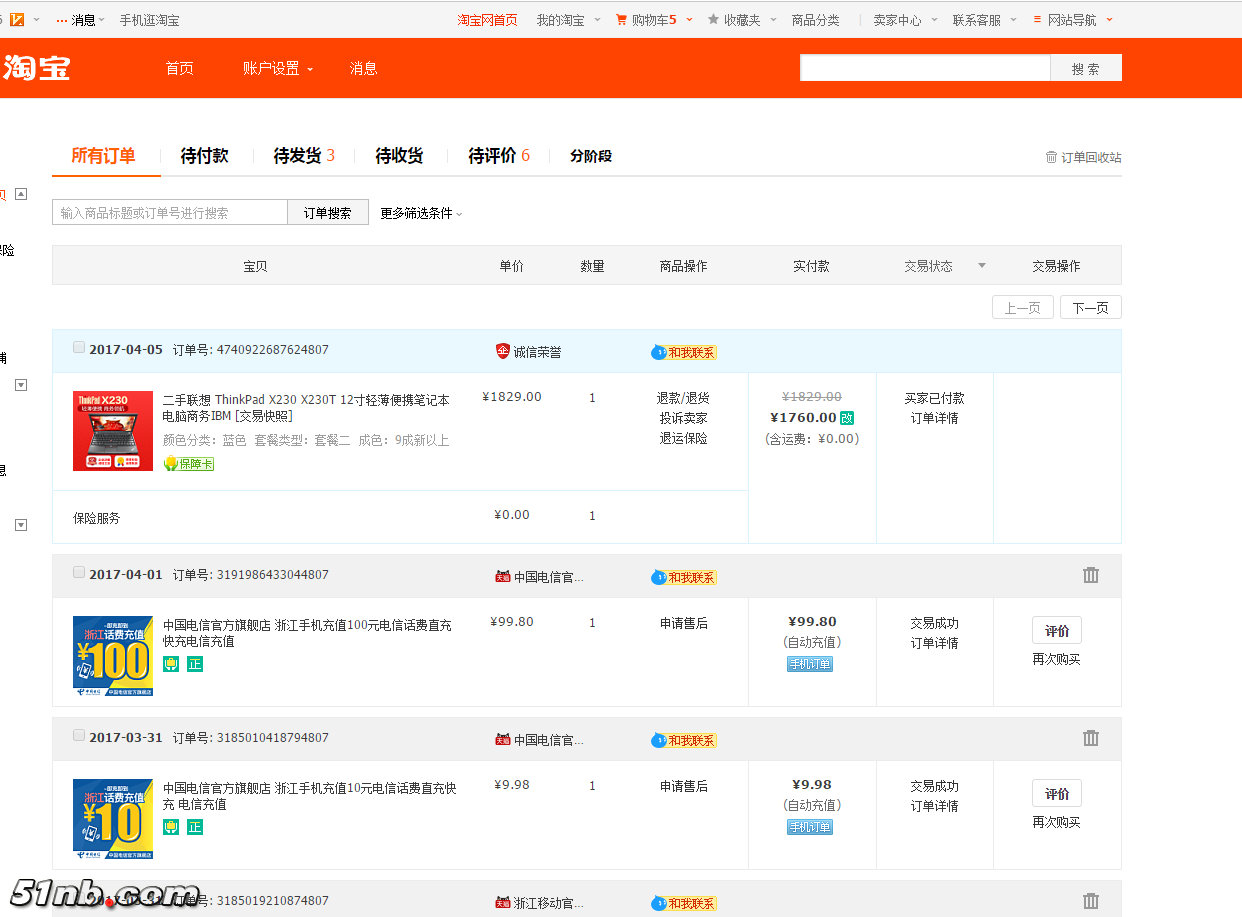Image resolution: width=1242 pixels, height=917 pixels.
Task: Click the 和我联系 chat icon for 诚信荣誉
Action: (684, 352)
